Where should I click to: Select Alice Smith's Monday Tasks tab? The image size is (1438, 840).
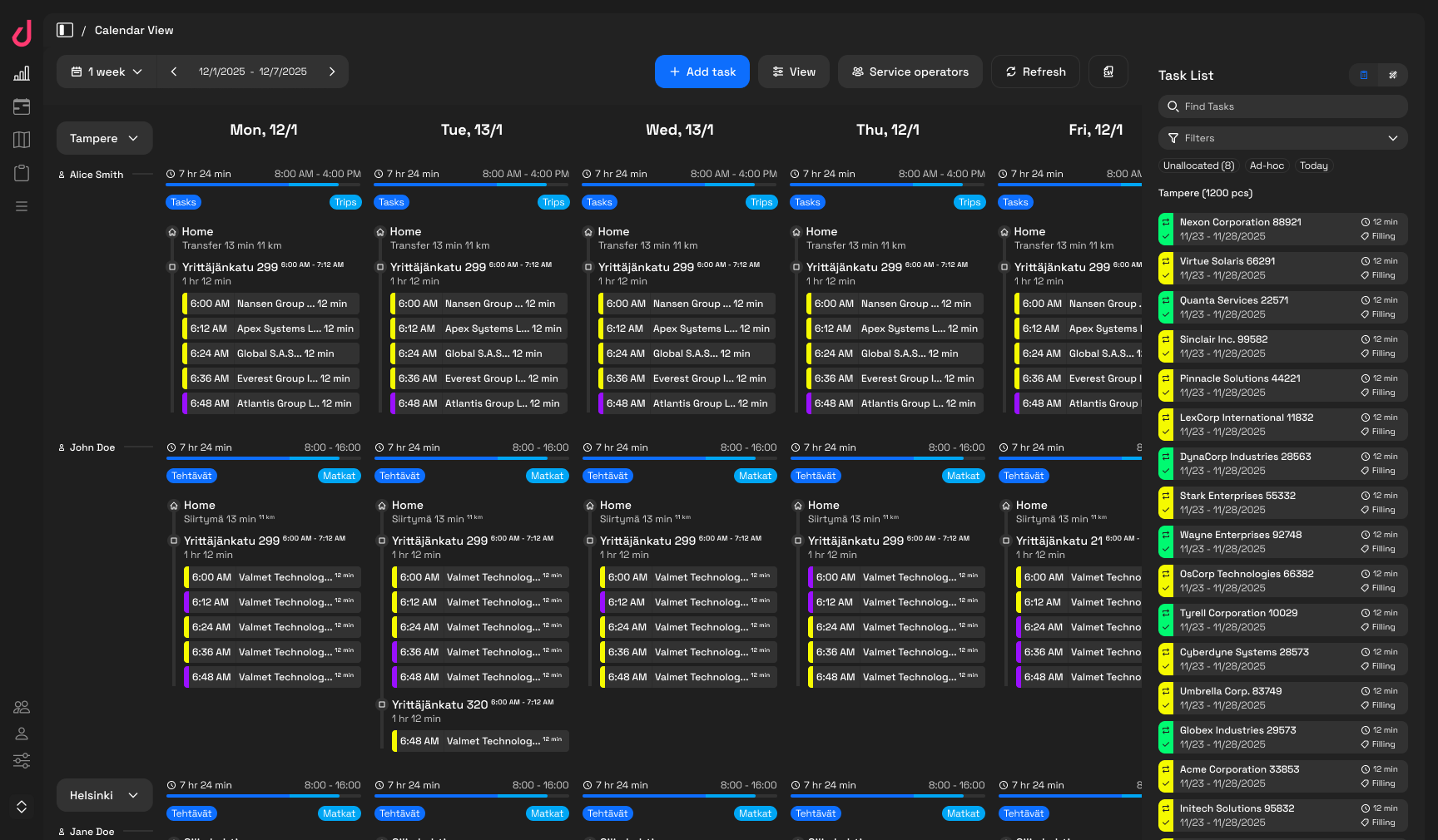(183, 202)
